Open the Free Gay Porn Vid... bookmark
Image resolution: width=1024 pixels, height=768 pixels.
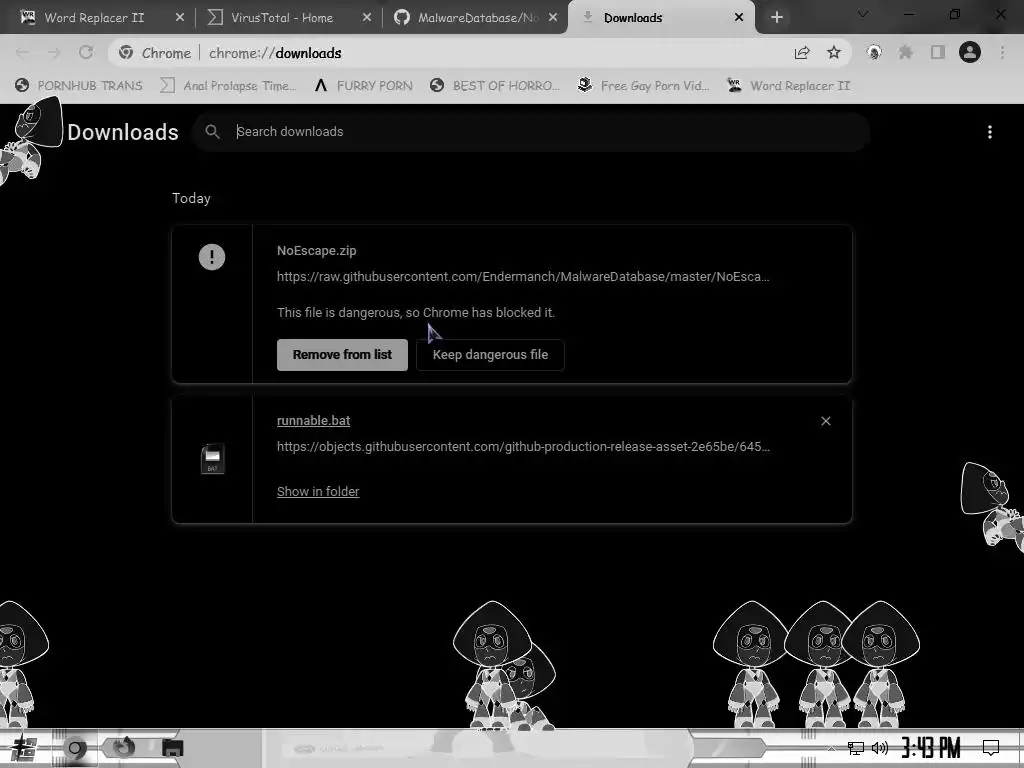click(x=643, y=86)
